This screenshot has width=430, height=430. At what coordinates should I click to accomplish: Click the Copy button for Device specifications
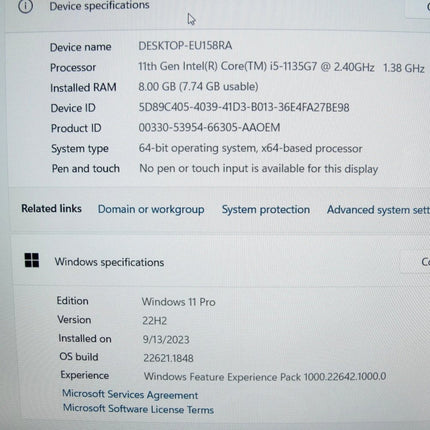coord(418,7)
